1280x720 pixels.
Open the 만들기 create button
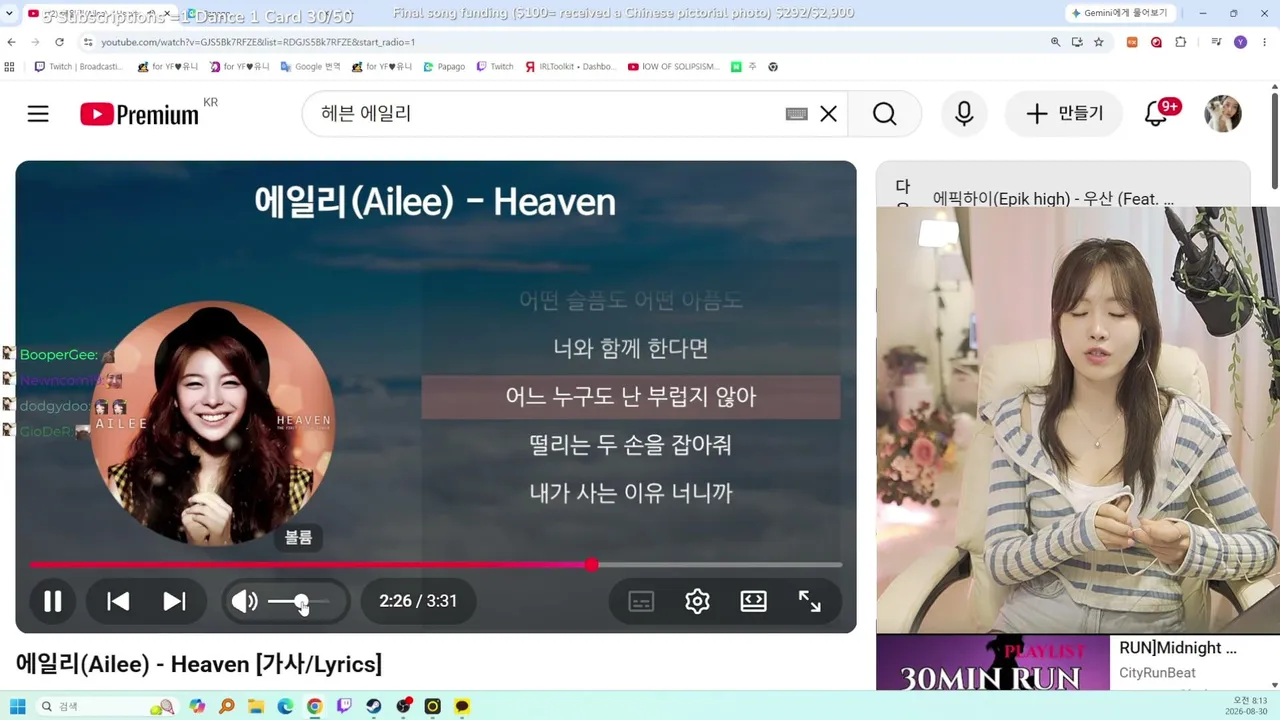[1064, 114]
